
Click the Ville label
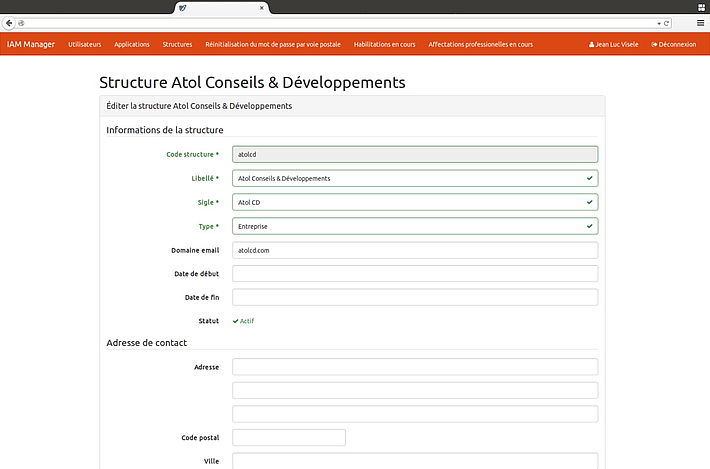[211, 461]
